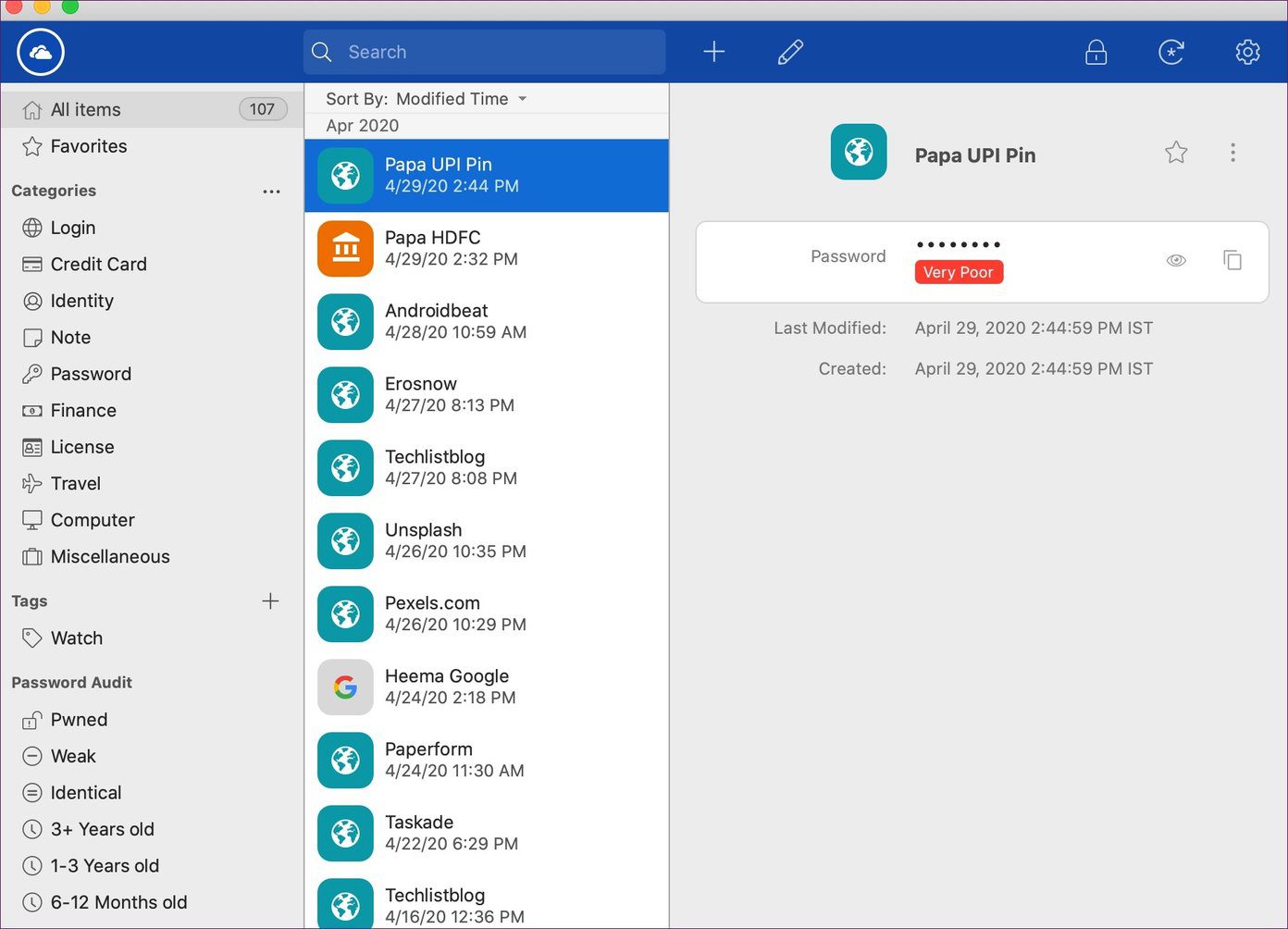Image resolution: width=1288 pixels, height=929 pixels.
Task: Open the Paperform item
Action: click(x=487, y=761)
